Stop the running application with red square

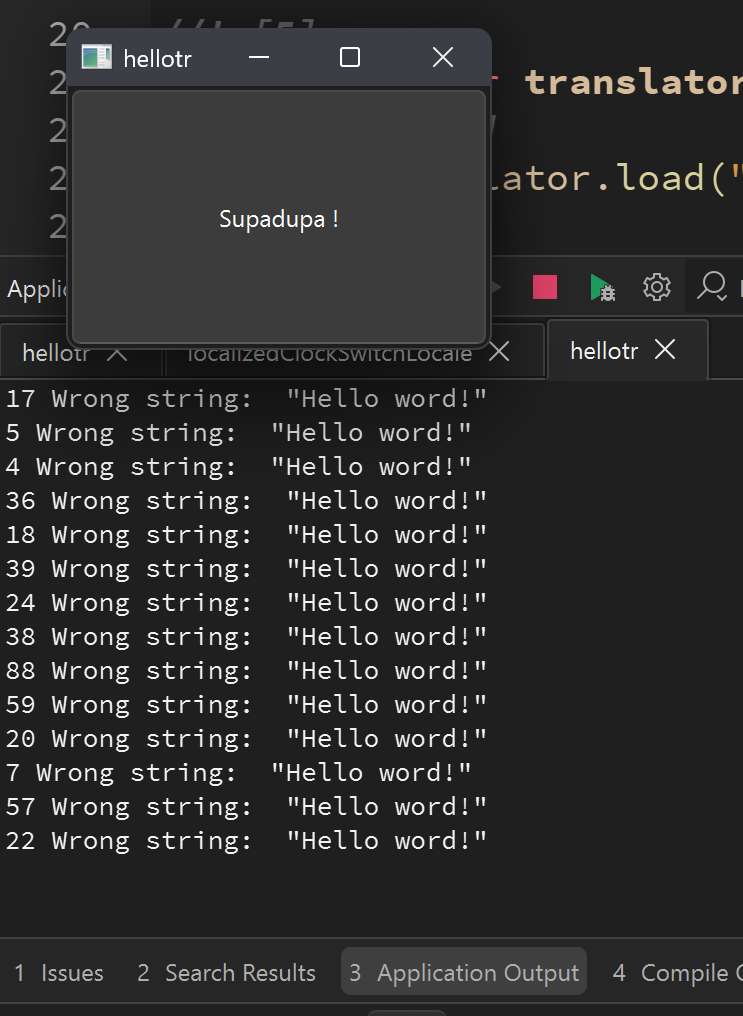pos(545,288)
